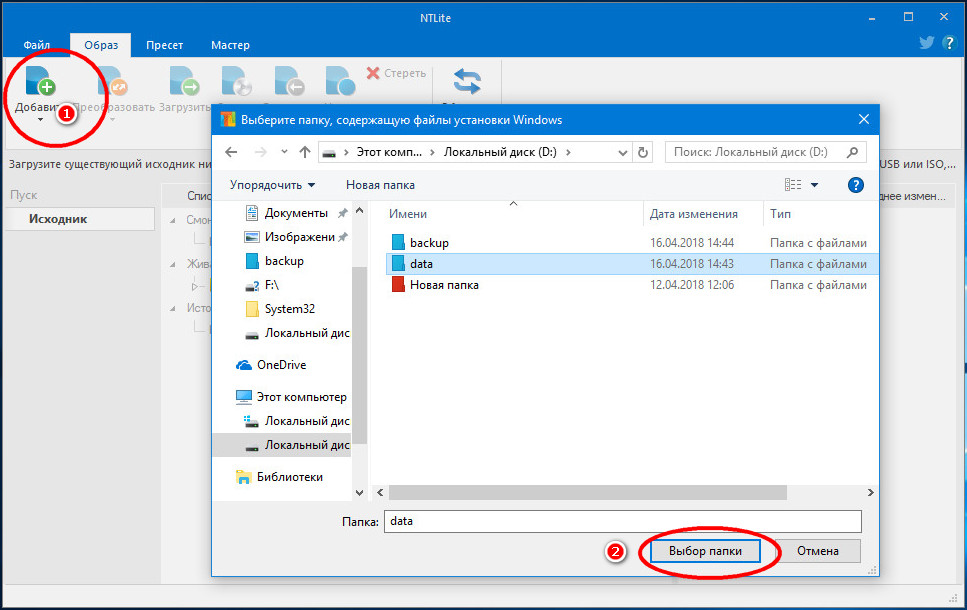Open the Упорядочить menu

(x=272, y=185)
